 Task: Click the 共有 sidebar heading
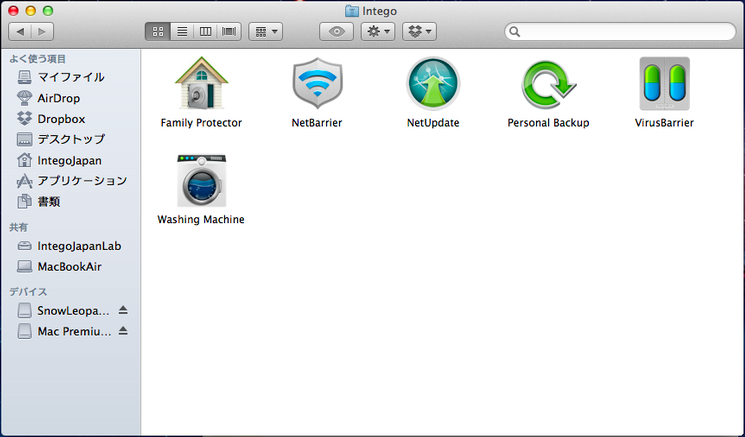click(19, 228)
